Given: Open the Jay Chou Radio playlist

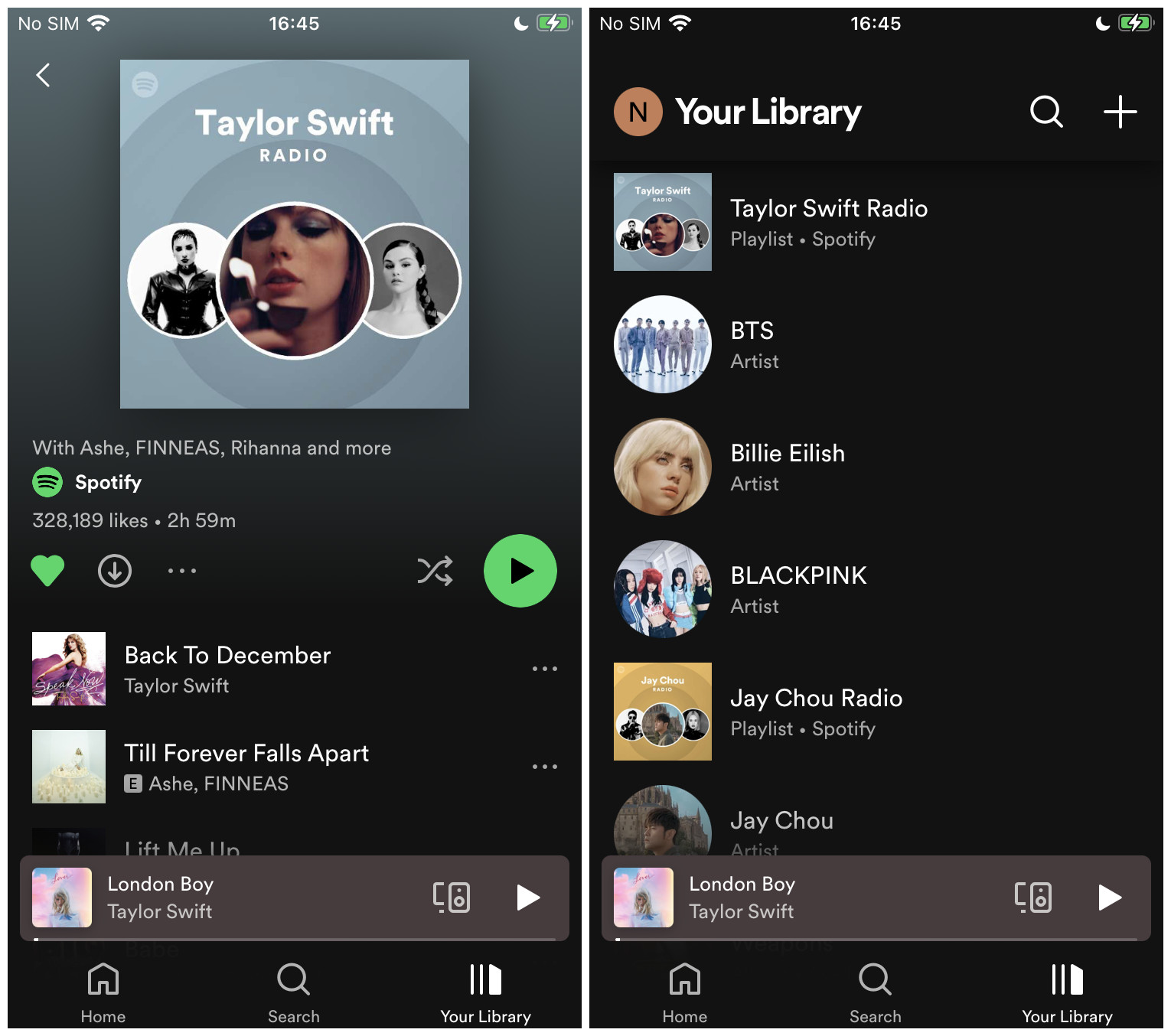Looking at the screenshot, I should coord(876,712).
